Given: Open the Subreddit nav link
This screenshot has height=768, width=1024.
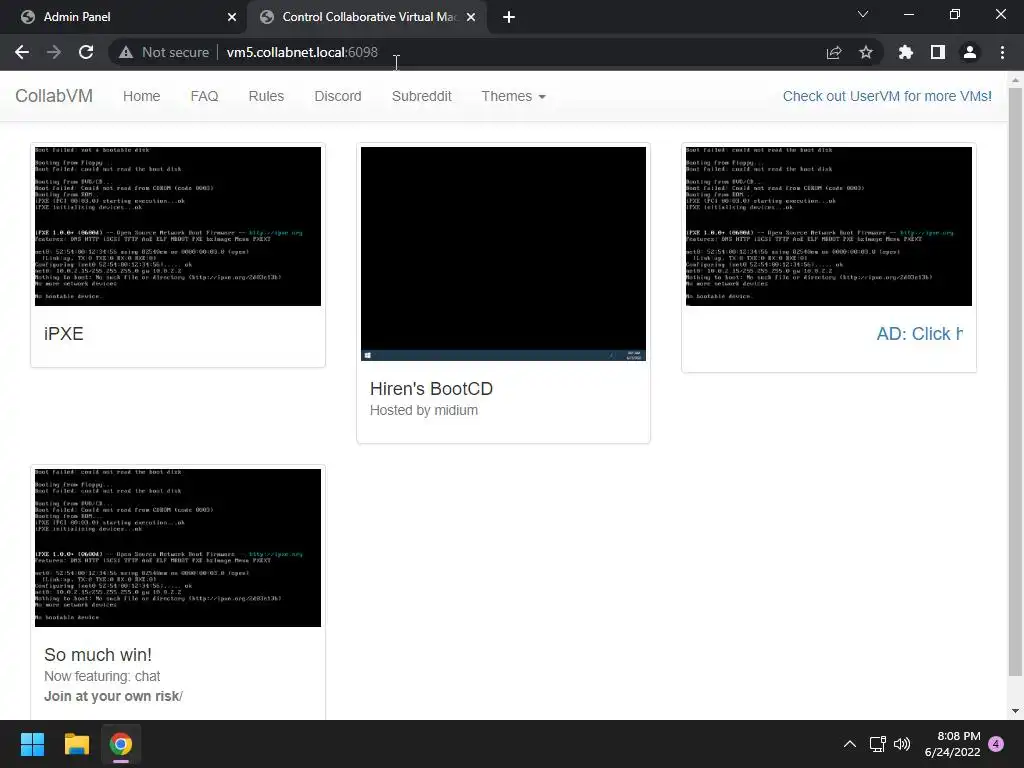Looking at the screenshot, I should coord(421,96).
